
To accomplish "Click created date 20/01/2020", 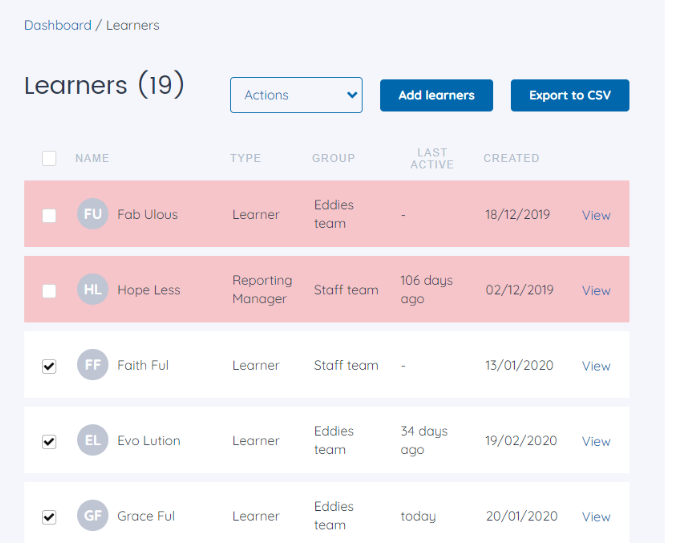I will 522,516.
